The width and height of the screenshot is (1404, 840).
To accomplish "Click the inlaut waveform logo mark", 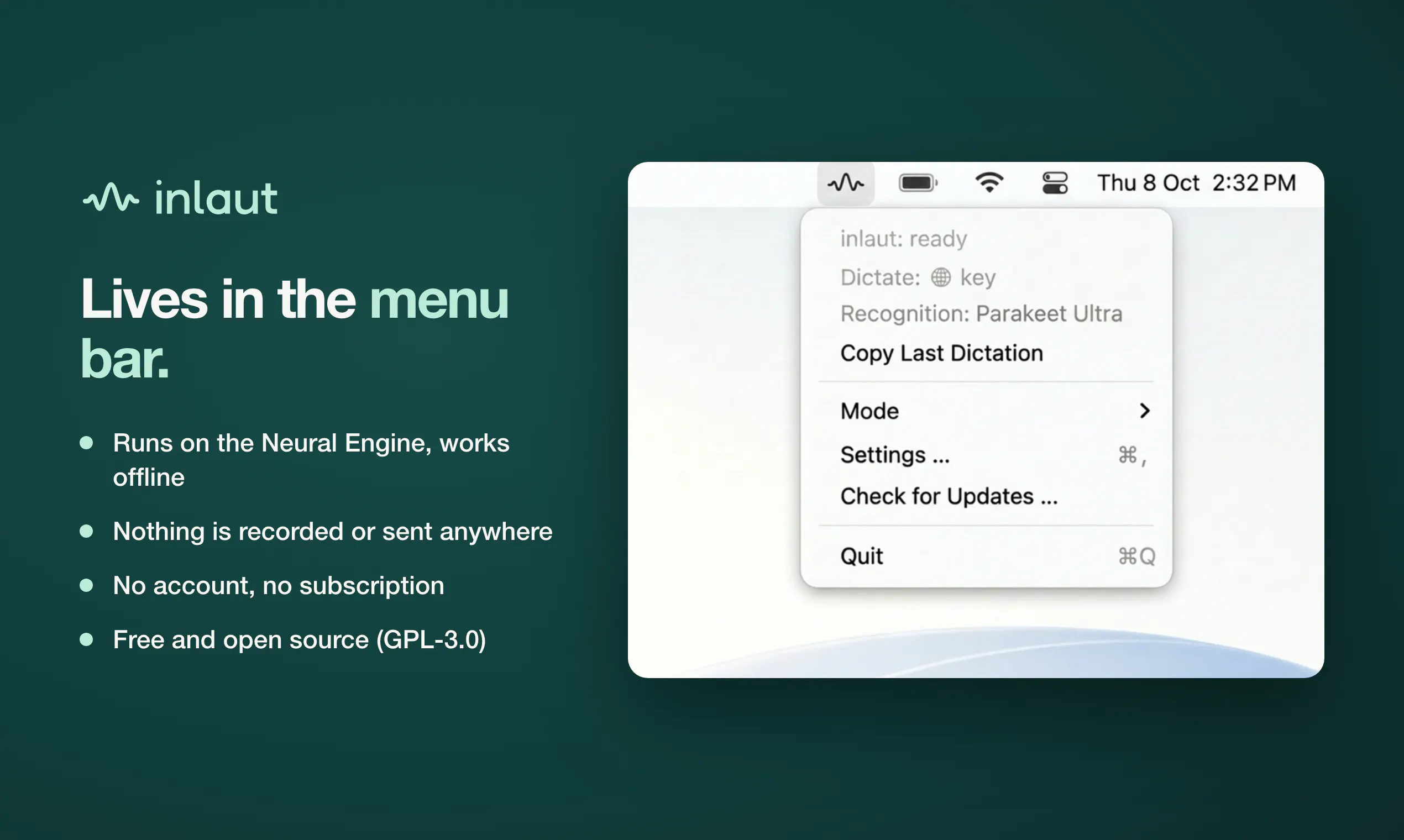I will [x=111, y=197].
